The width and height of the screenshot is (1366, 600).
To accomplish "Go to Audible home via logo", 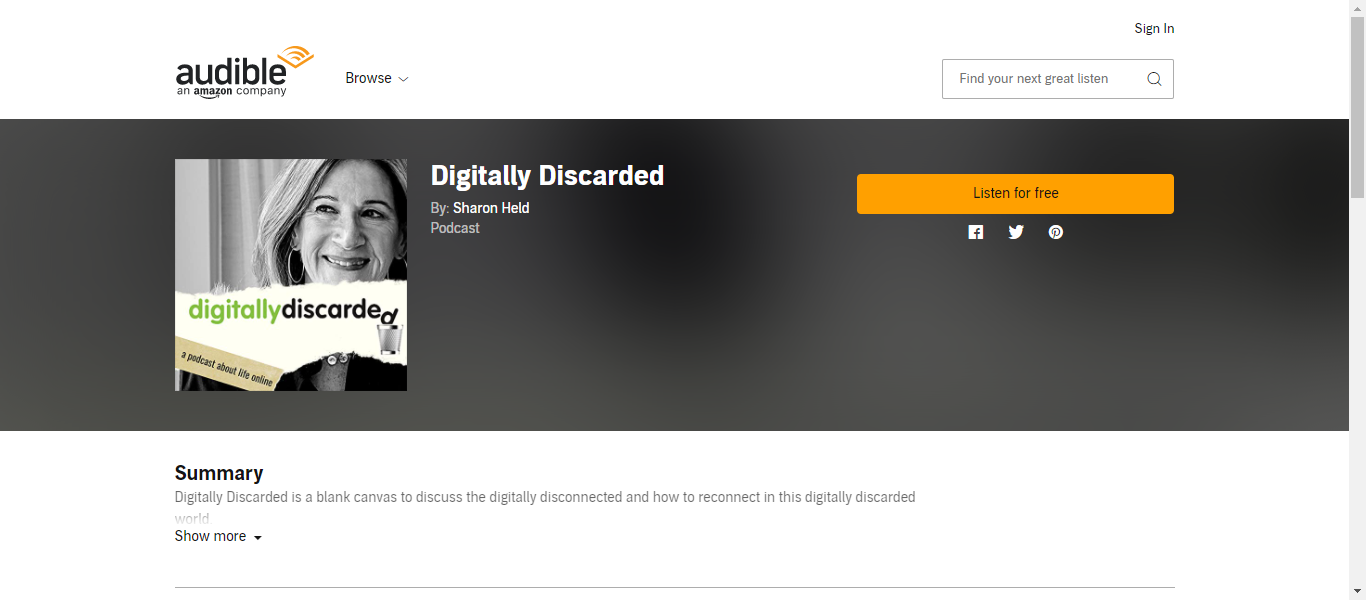I will (x=245, y=72).
